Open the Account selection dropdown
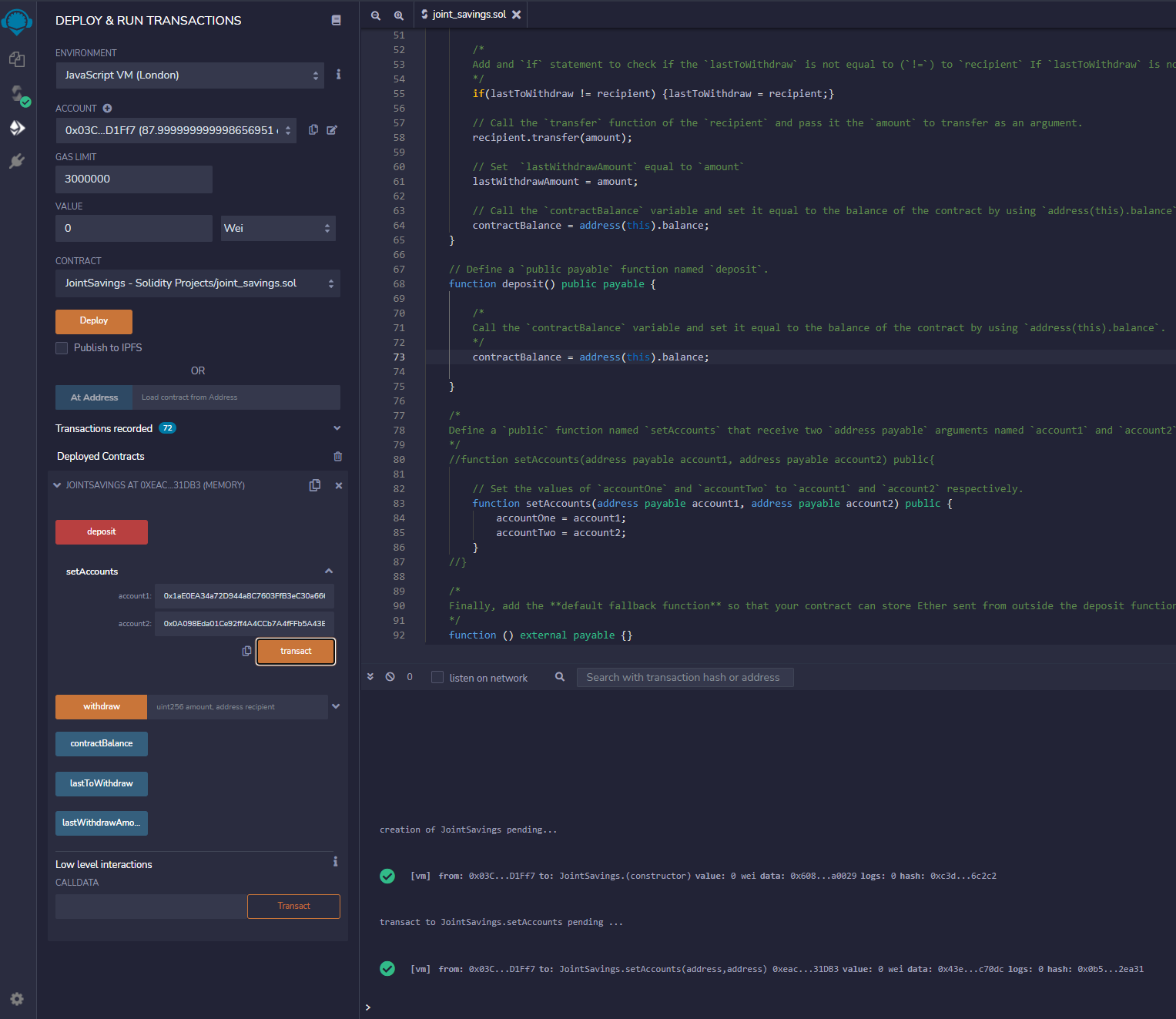 click(176, 130)
